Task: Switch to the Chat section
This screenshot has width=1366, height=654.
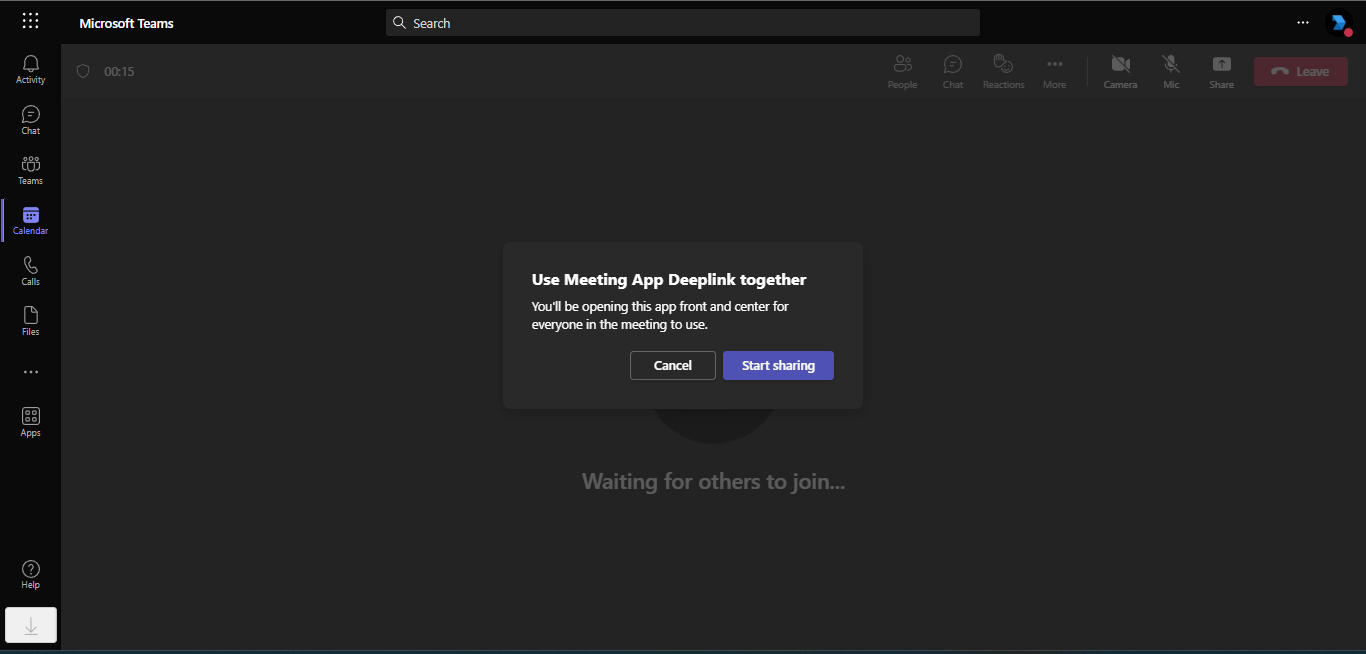Action: (30, 119)
